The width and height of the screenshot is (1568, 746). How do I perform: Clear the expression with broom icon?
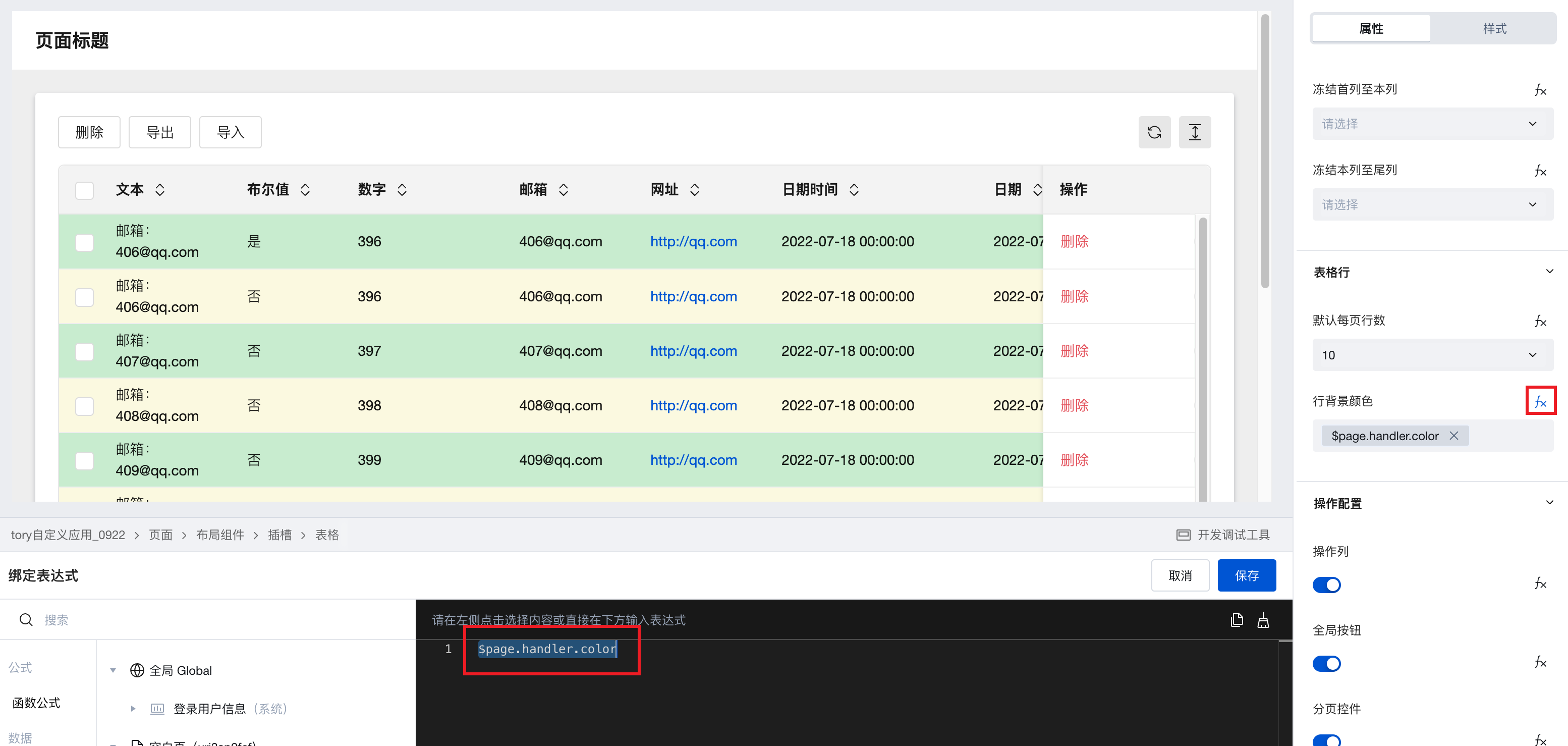1263,620
